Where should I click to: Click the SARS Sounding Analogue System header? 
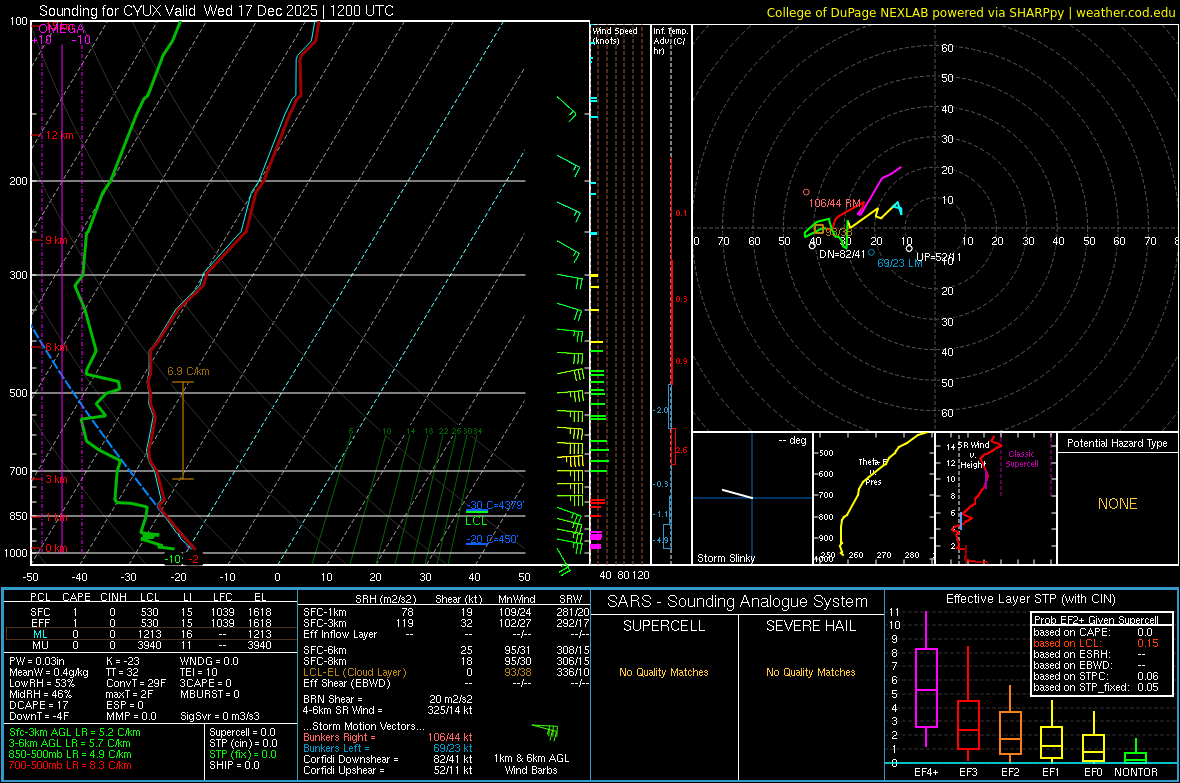point(738,602)
